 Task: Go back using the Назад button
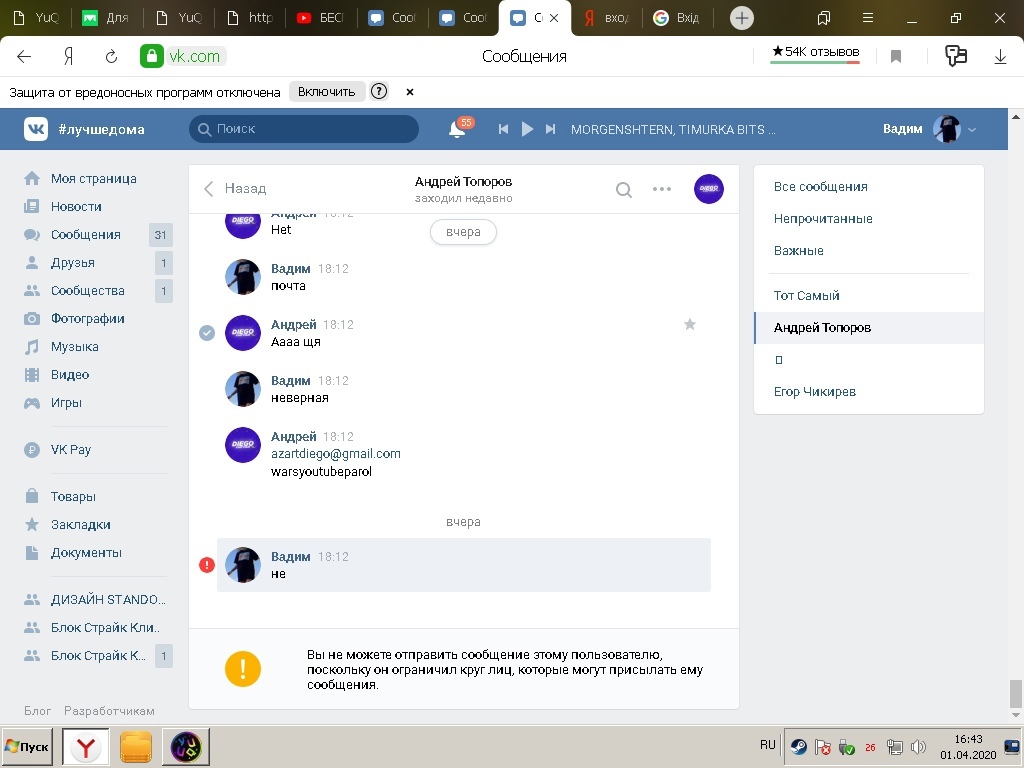pos(235,188)
